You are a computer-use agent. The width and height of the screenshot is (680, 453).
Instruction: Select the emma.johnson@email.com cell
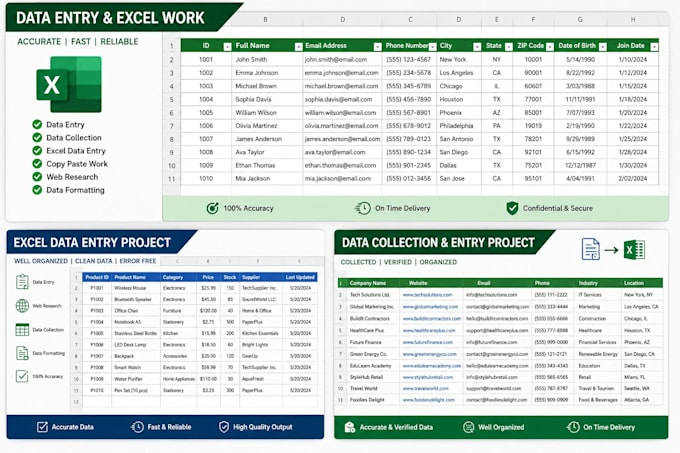coord(342,73)
